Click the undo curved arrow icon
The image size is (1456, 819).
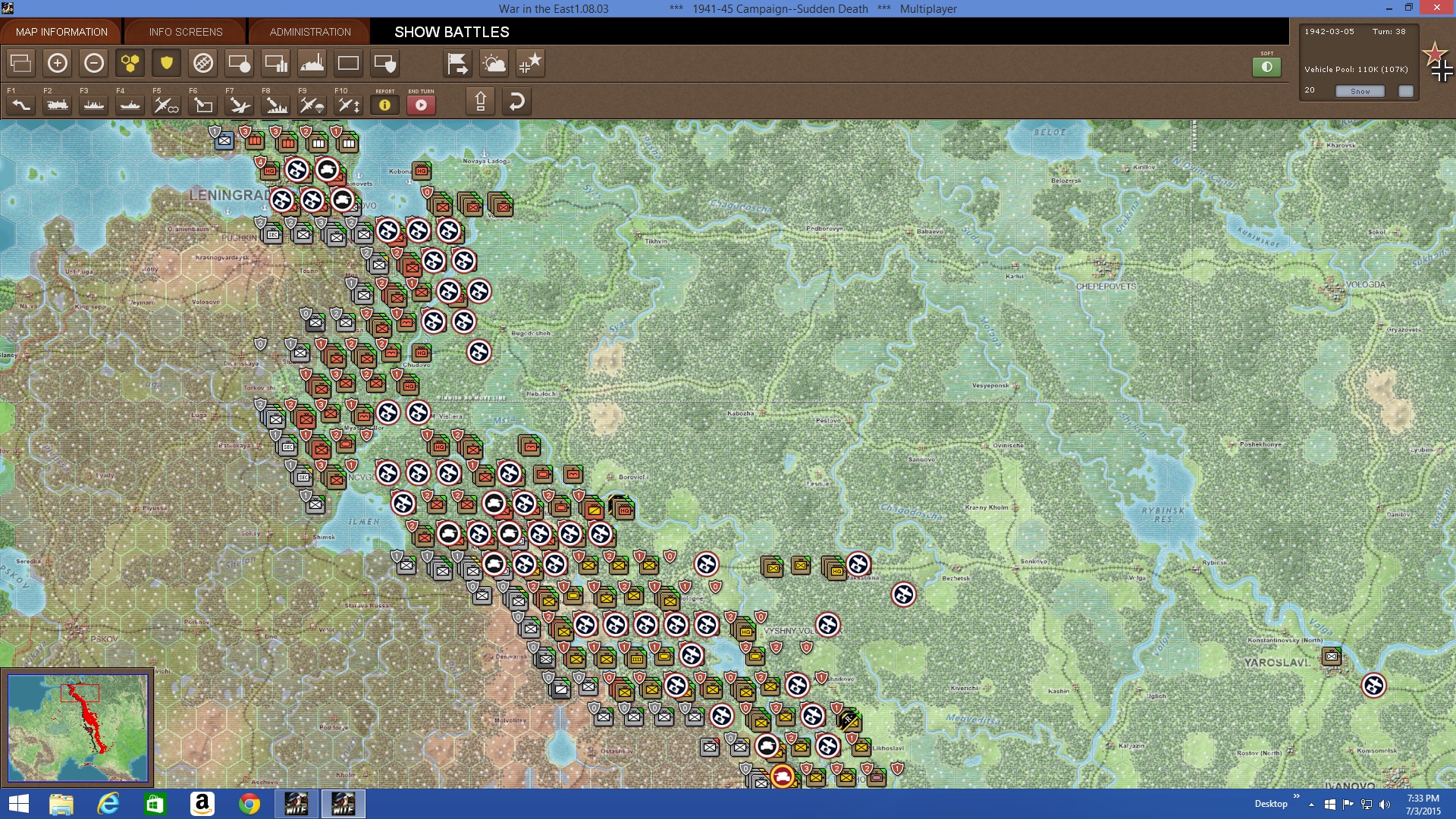(516, 101)
